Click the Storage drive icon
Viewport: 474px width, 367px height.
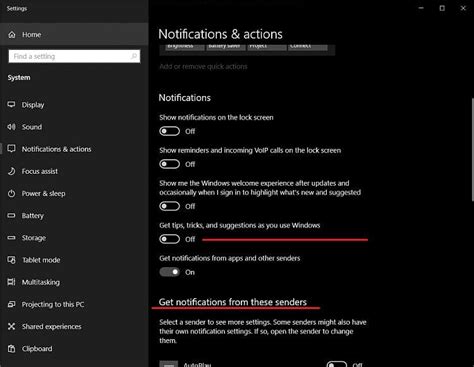coord(11,238)
